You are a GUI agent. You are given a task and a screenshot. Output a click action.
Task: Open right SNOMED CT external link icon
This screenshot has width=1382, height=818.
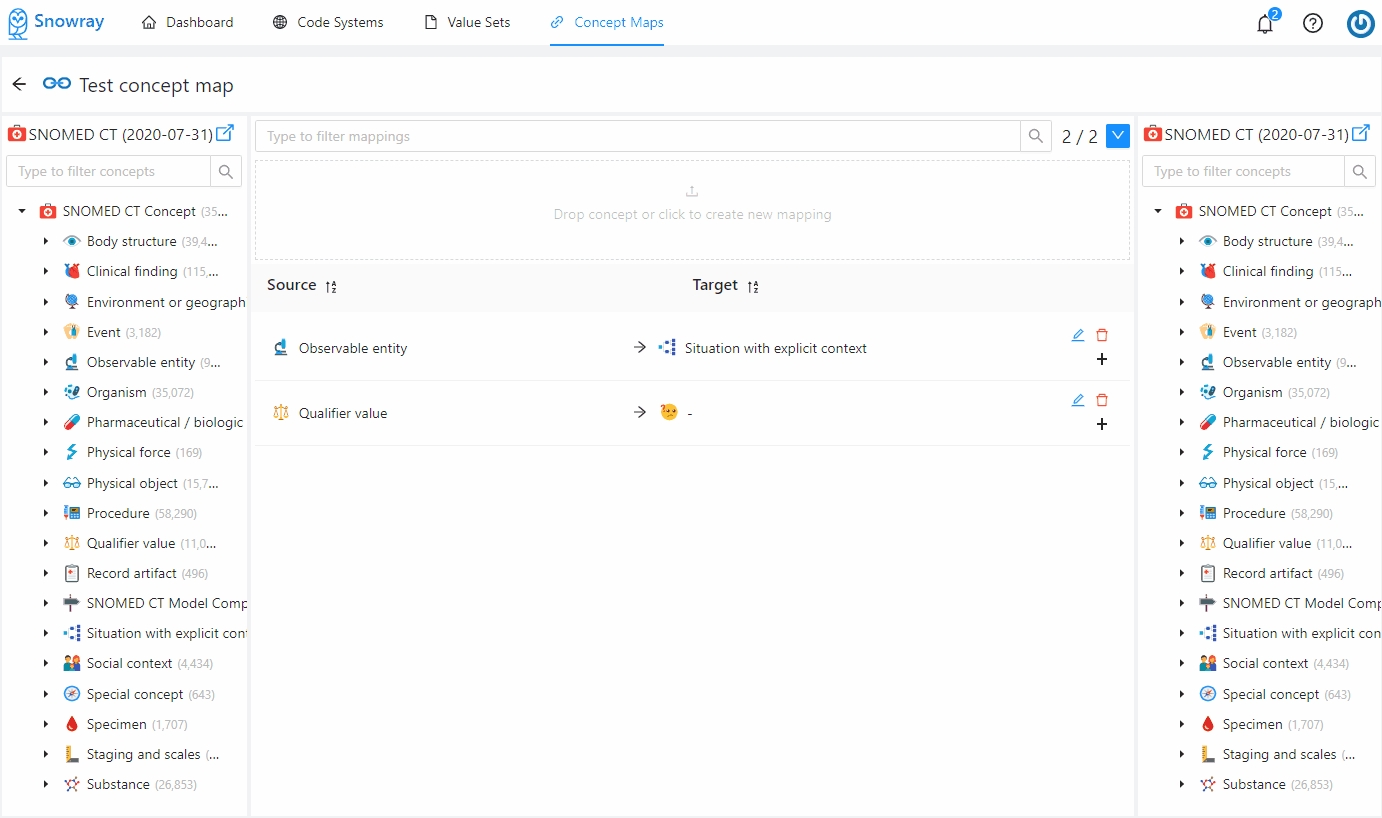[x=1361, y=133]
